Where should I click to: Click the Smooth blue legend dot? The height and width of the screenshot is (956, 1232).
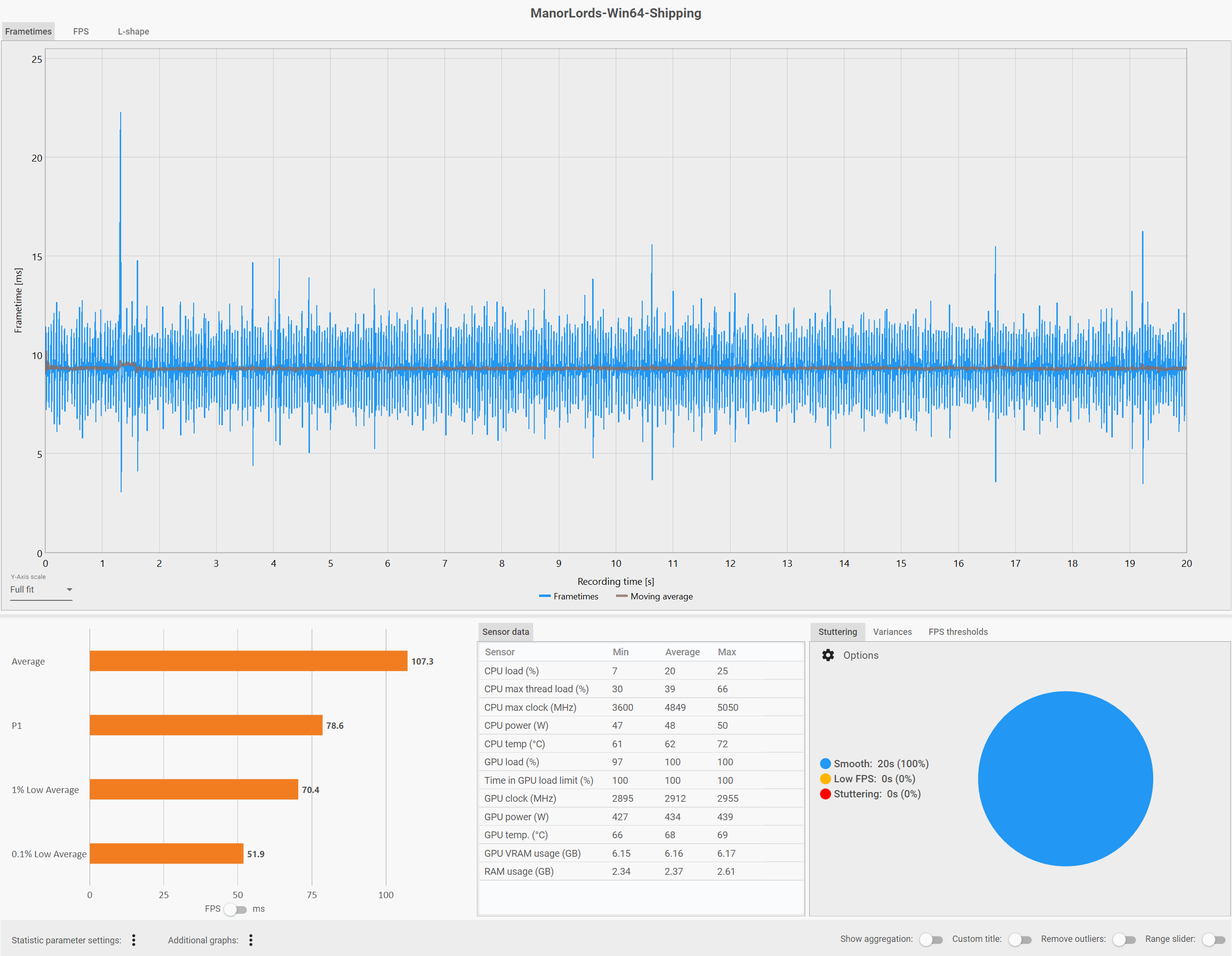tap(825, 764)
